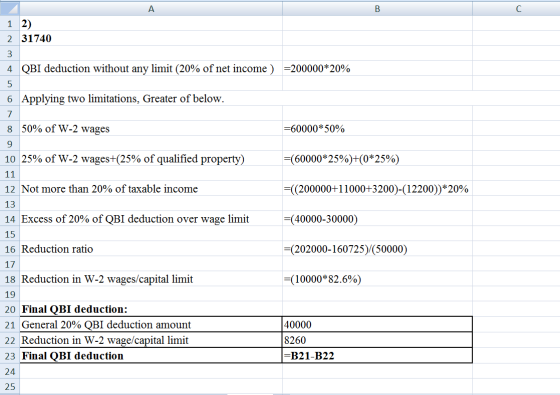Select column C header
Screen dimensions: 560x395
(516, 9)
